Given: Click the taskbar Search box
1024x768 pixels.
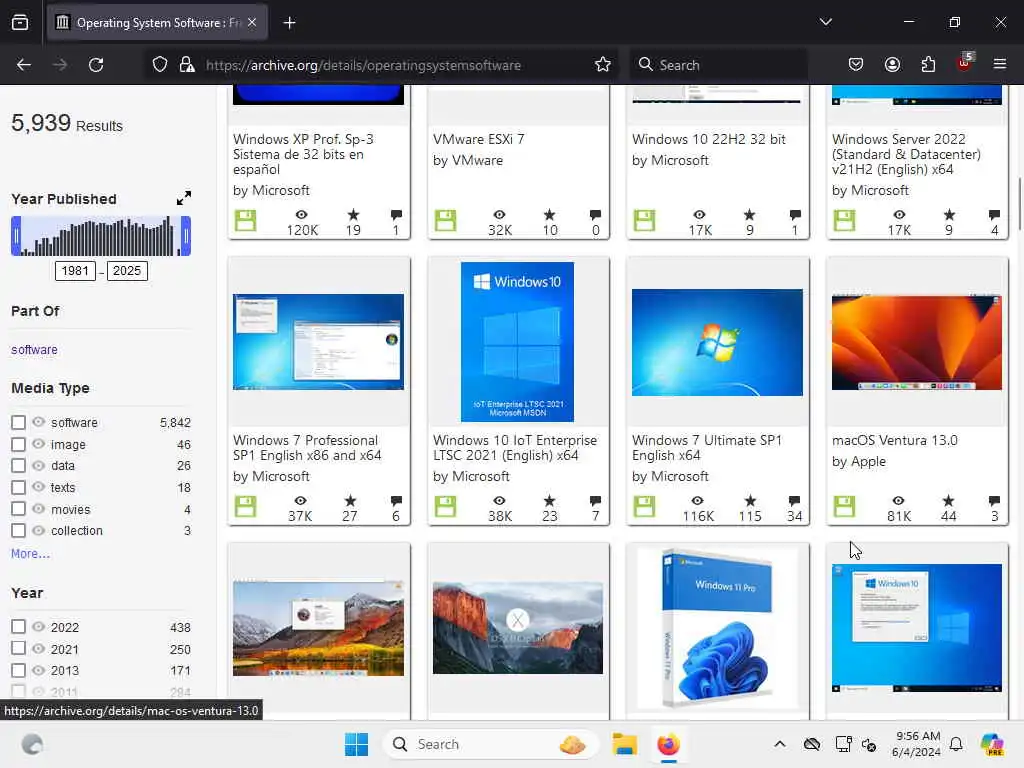Looking at the screenshot, I should [490, 744].
